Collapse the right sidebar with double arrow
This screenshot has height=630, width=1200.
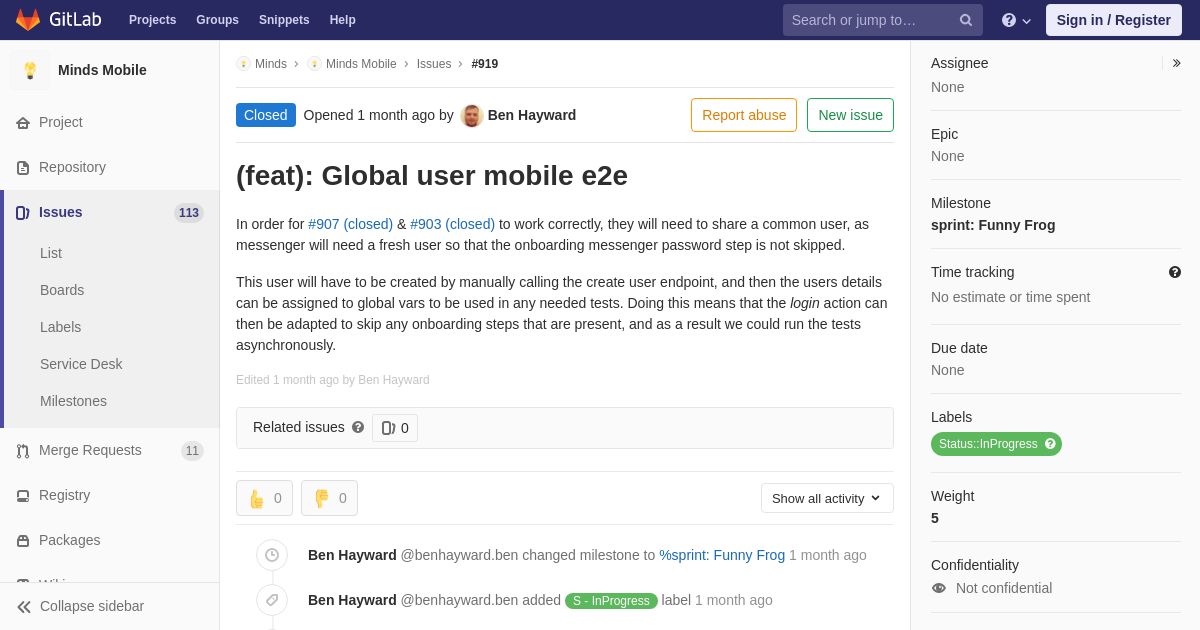(1176, 63)
